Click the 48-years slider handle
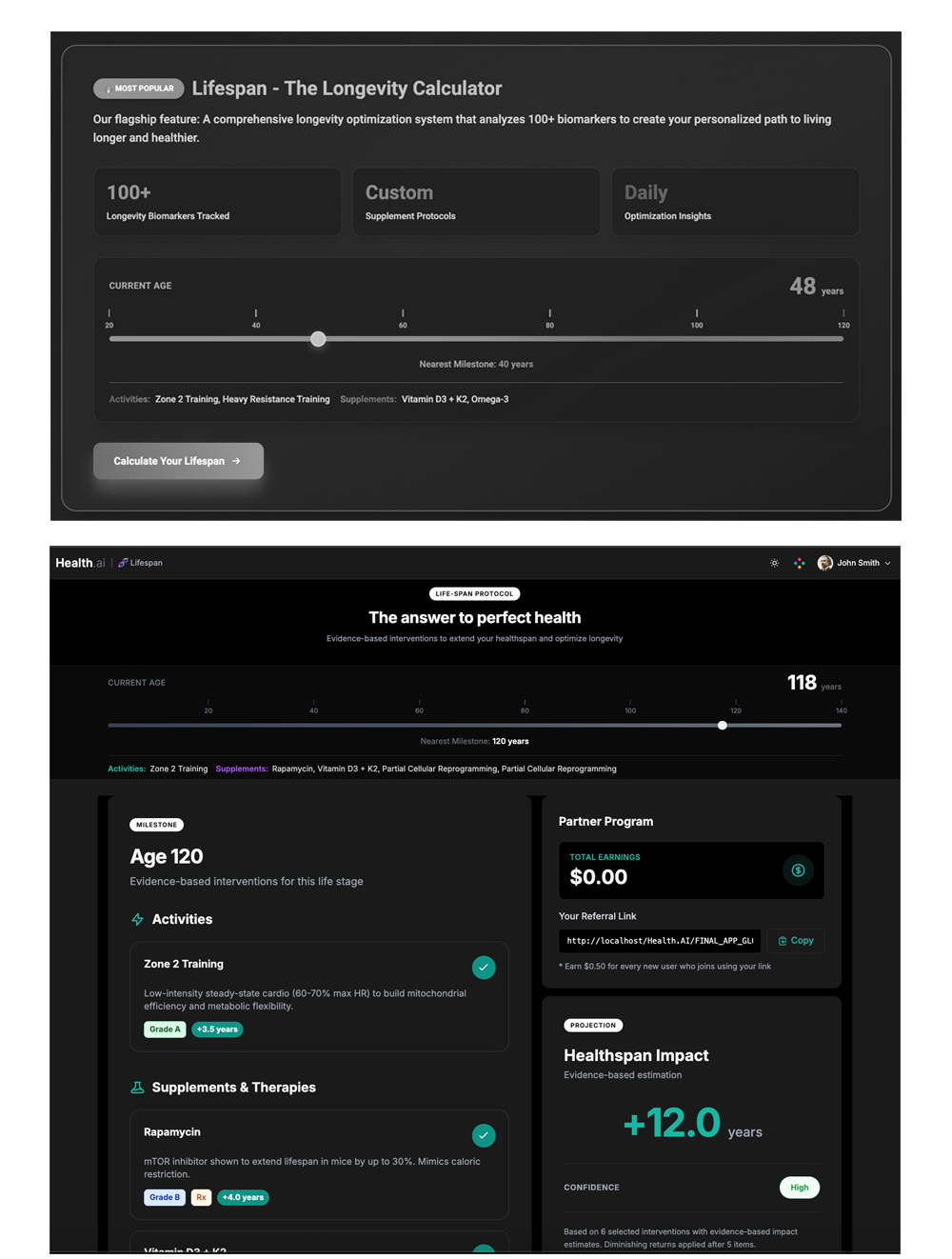The image size is (952, 1259). pos(318,339)
